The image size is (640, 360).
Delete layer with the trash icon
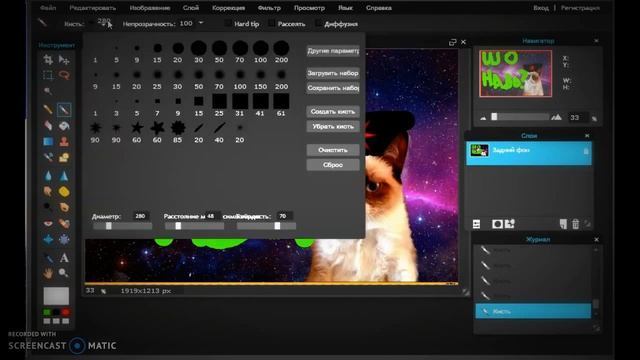click(576, 224)
